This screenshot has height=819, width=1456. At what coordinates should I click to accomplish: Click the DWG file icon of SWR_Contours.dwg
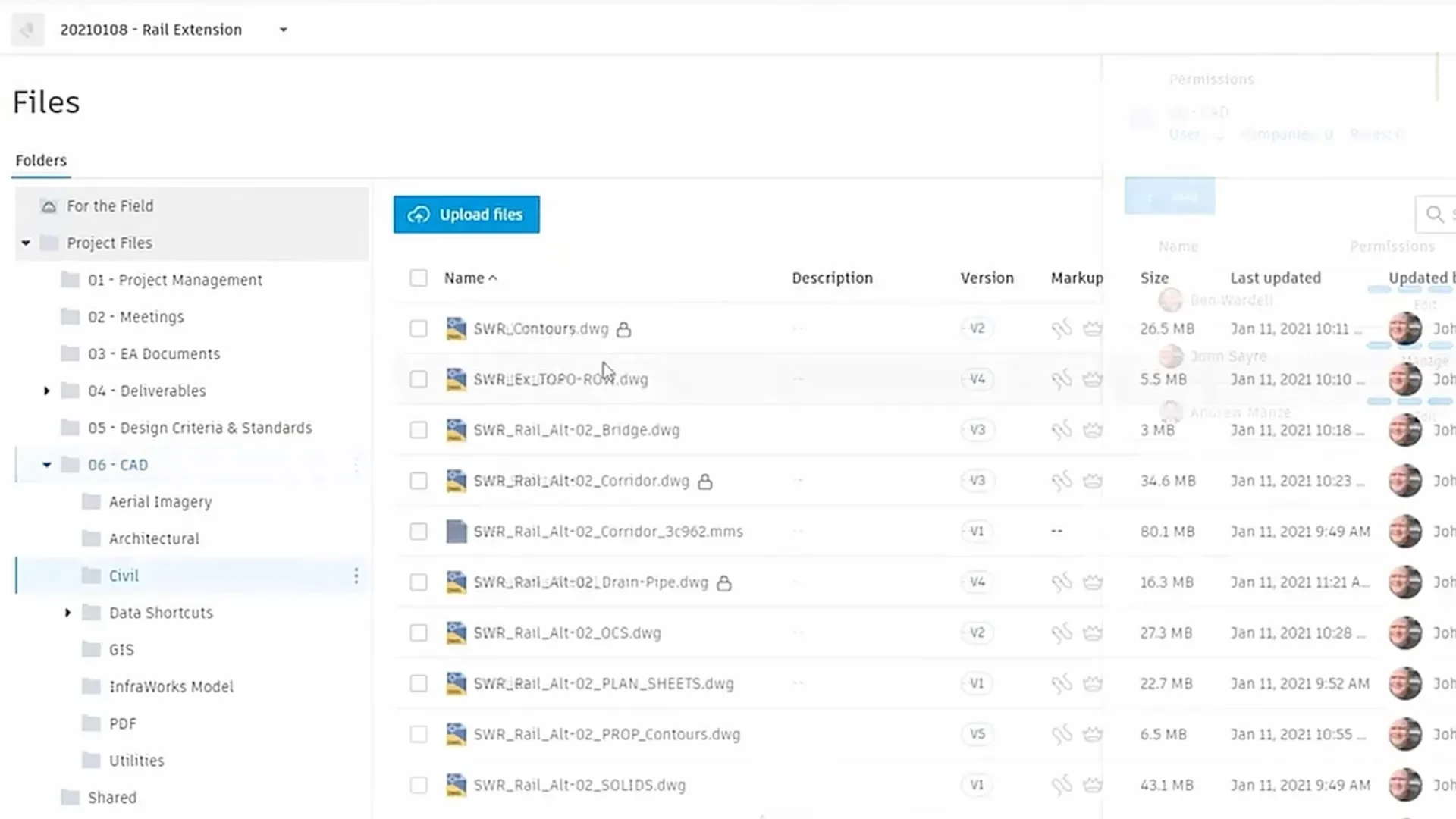click(x=456, y=329)
